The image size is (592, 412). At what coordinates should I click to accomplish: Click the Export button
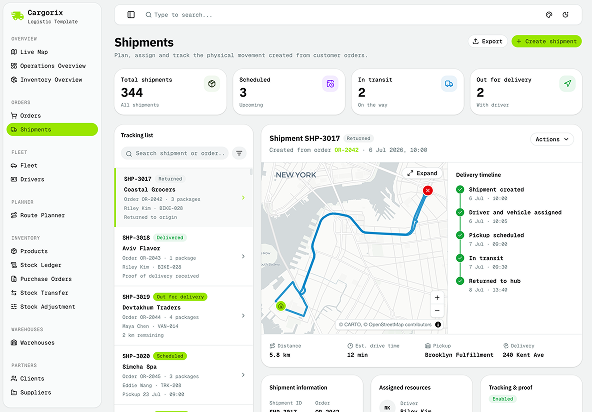click(488, 41)
